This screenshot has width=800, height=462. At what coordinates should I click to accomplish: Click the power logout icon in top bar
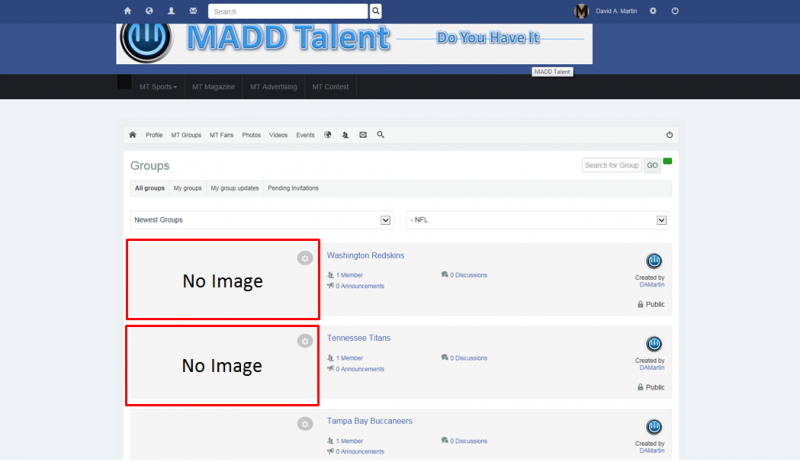click(x=675, y=11)
